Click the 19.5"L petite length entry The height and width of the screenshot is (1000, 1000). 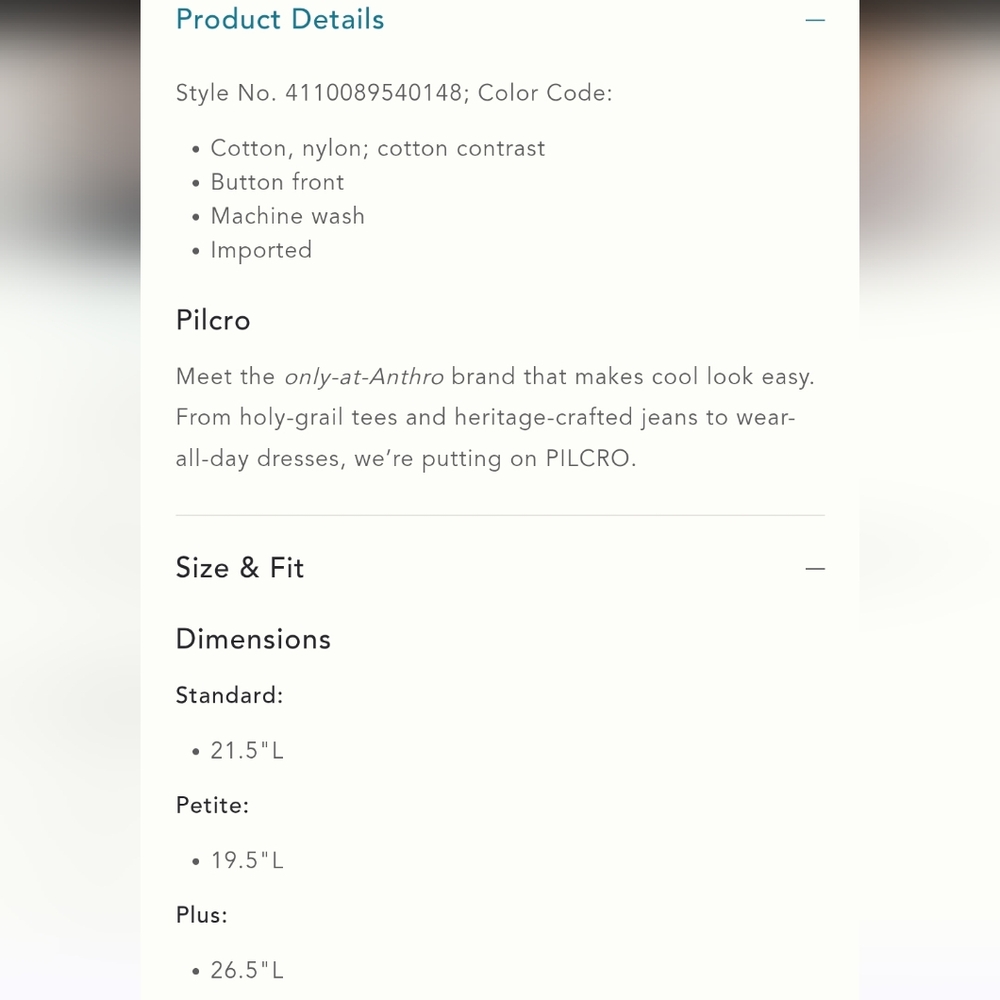[247, 860]
